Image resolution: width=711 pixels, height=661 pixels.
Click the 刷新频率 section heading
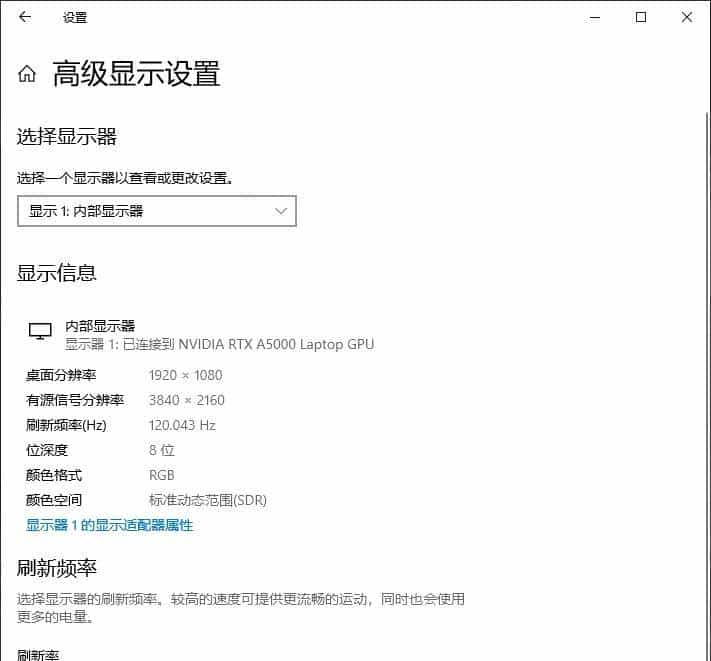tap(57, 568)
